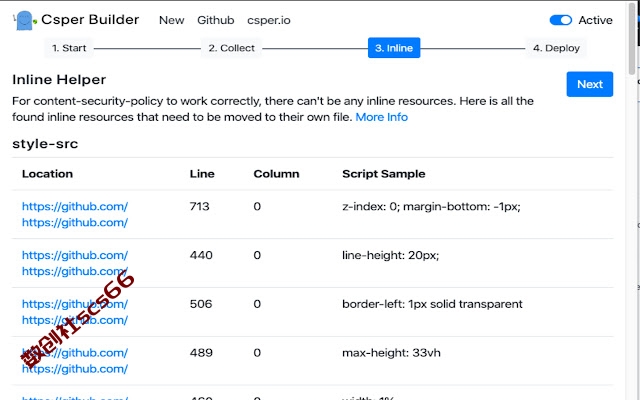Open first github.com link in line 713 row
640x400 pixels.
tap(75, 207)
